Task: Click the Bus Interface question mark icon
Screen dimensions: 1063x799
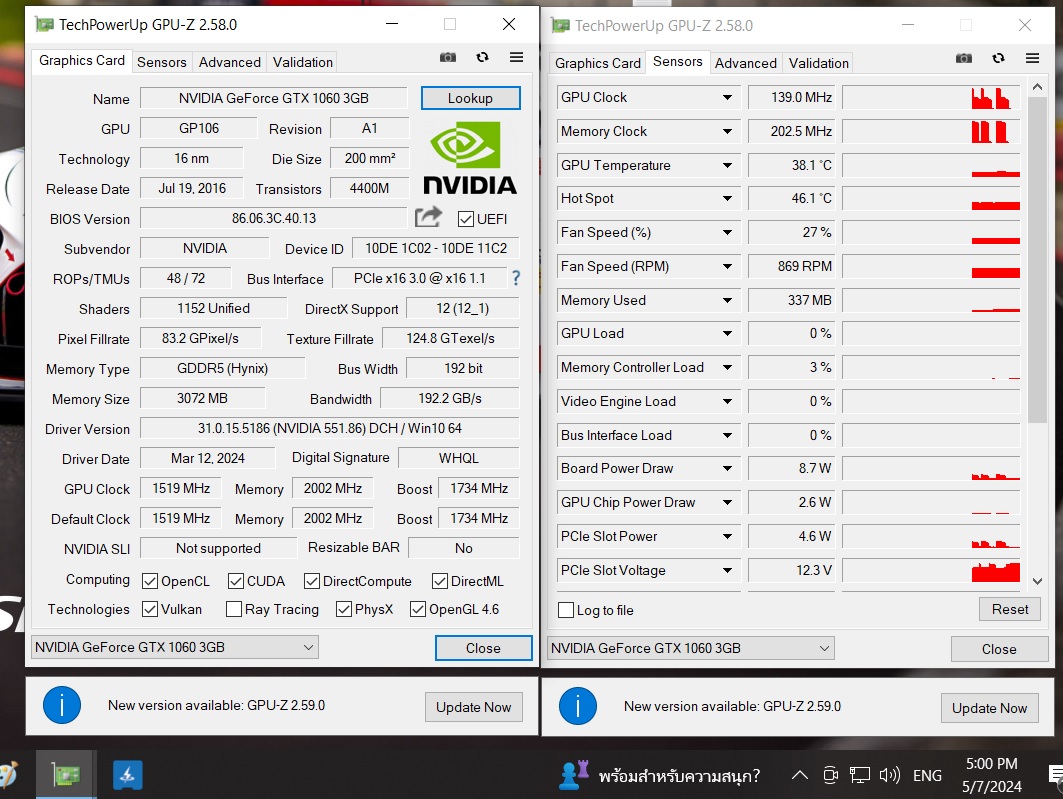Action: [516, 278]
